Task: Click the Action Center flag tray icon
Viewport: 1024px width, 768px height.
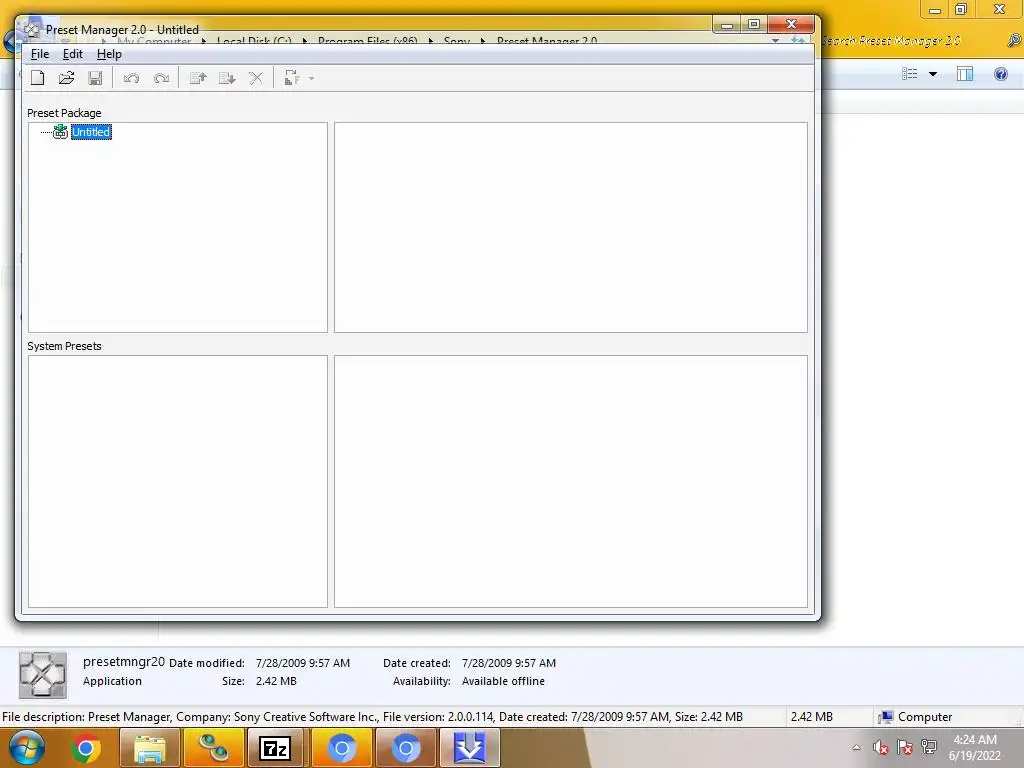Action: pyautogui.click(x=904, y=747)
